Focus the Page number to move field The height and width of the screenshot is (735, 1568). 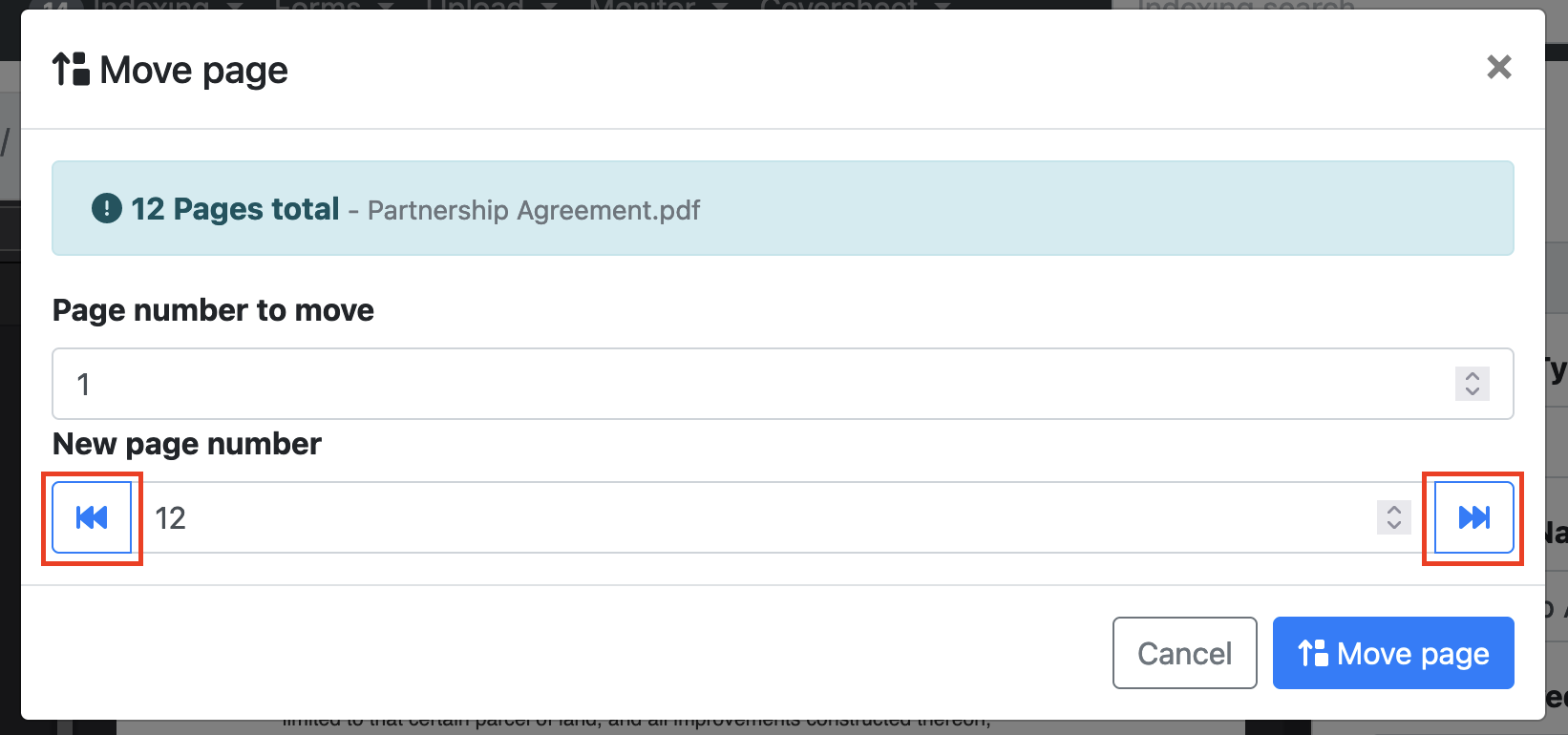(745, 384)
